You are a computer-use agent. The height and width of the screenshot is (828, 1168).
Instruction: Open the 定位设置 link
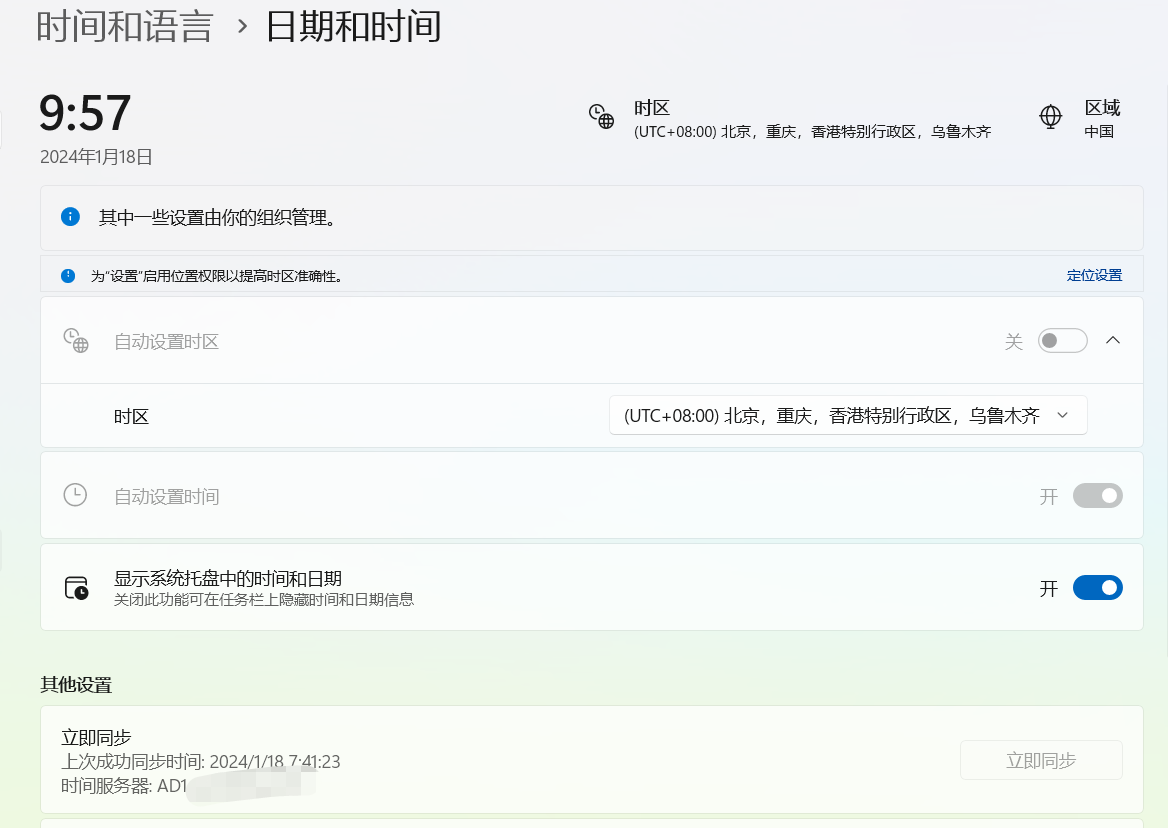point(1094,275)
